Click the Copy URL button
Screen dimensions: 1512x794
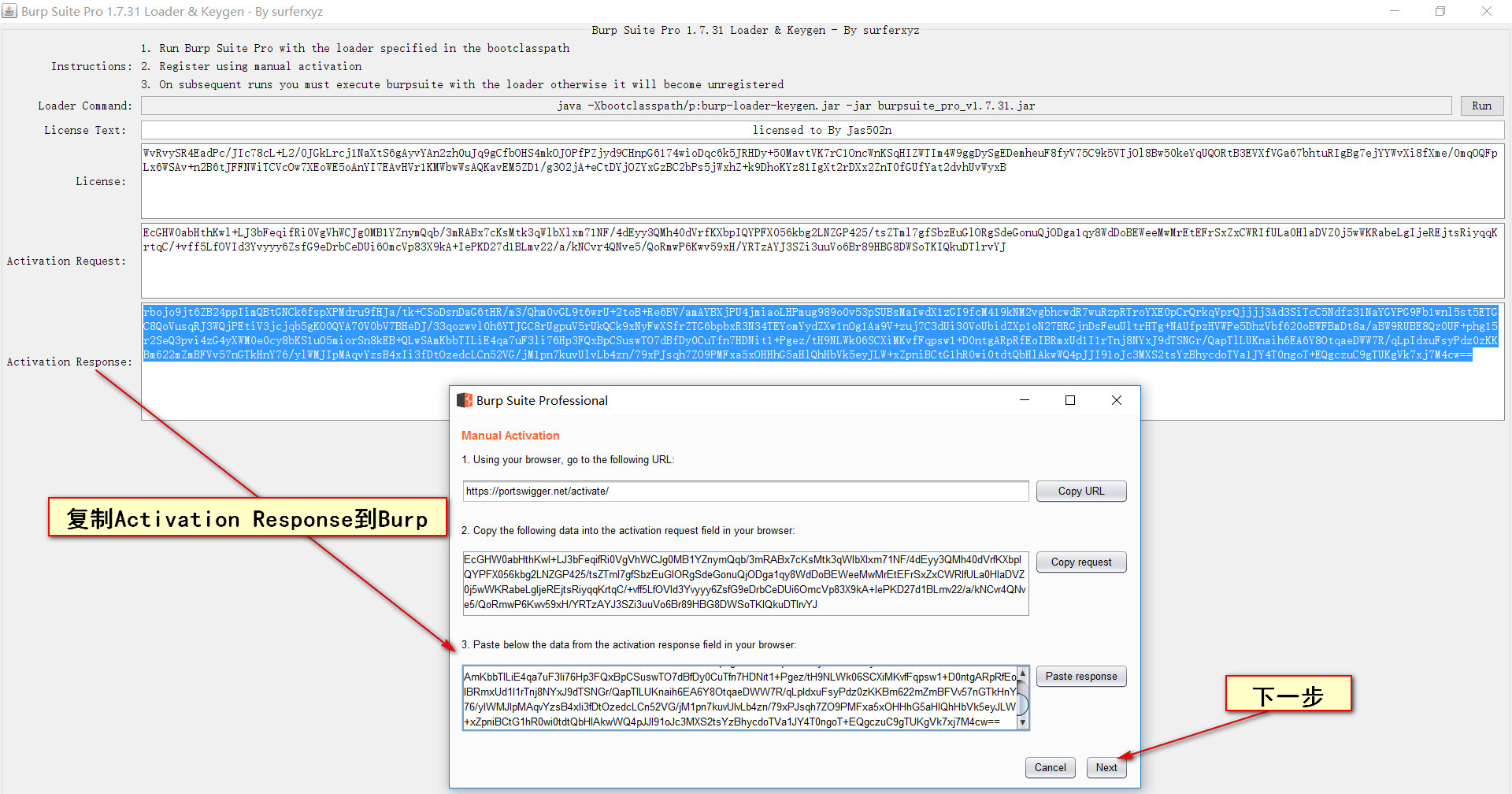point(1081,491)
